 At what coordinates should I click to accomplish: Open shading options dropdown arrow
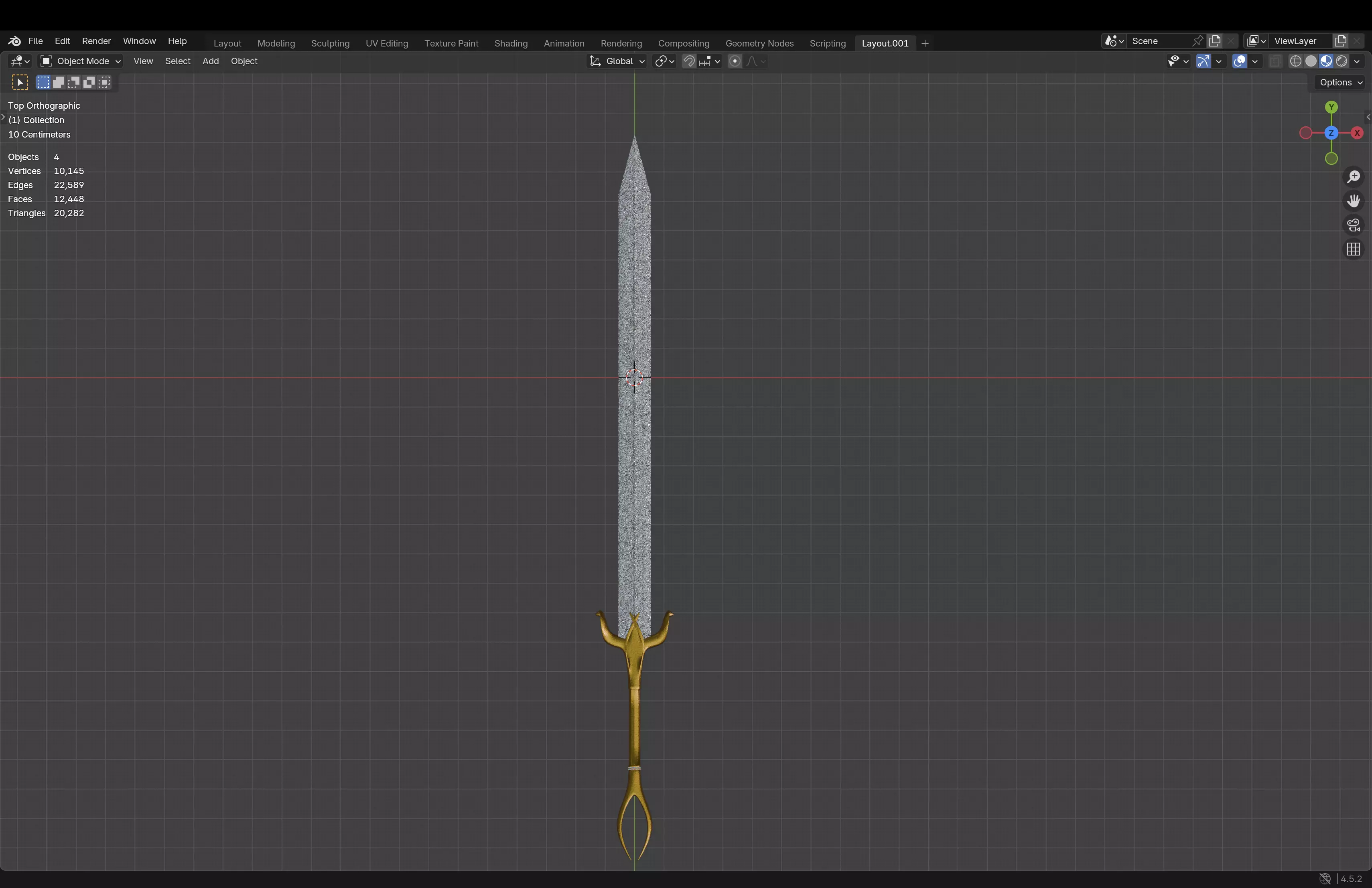(x=1357, y=61)
